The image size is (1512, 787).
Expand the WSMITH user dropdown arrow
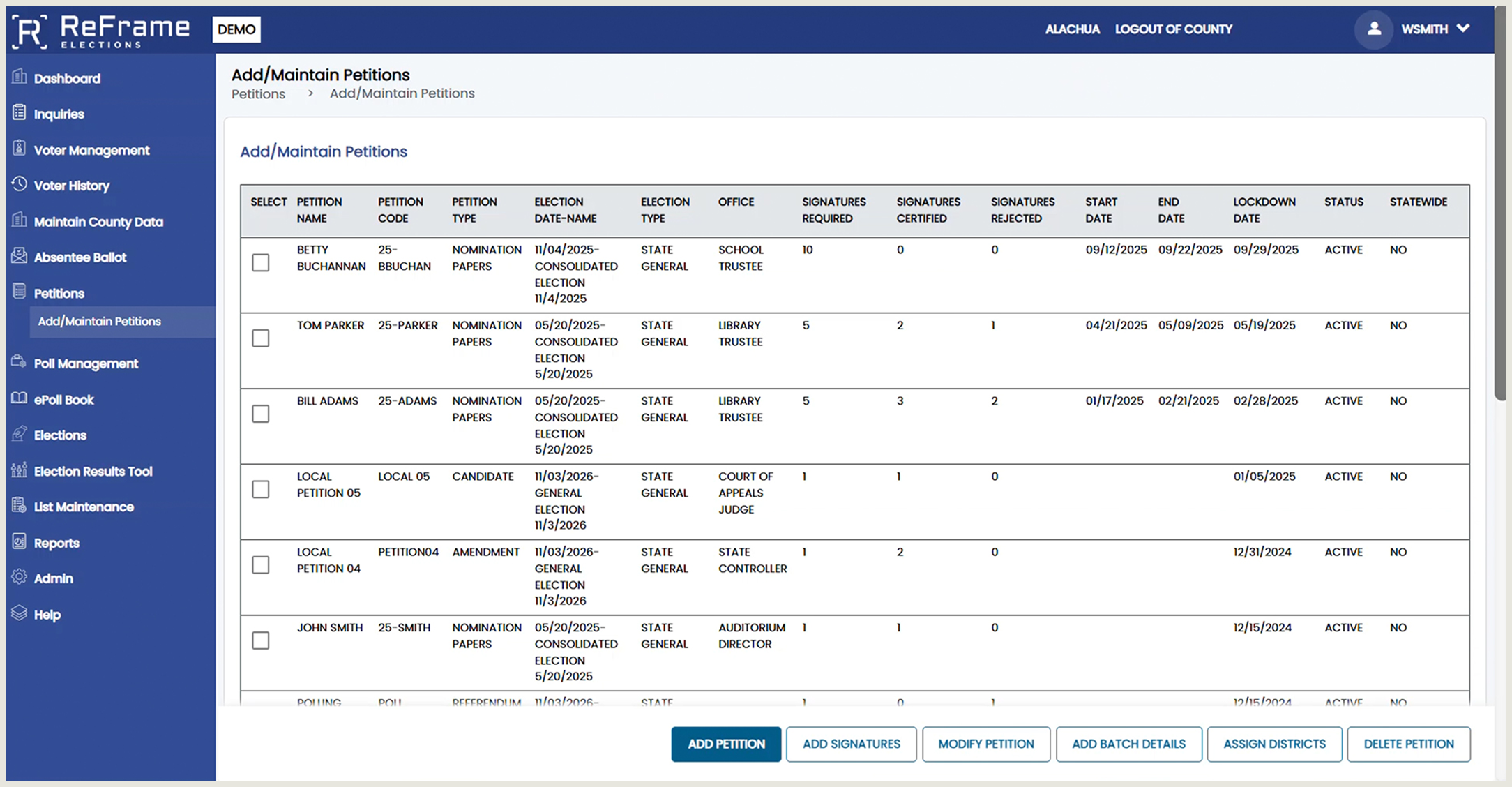point(1464,29)
